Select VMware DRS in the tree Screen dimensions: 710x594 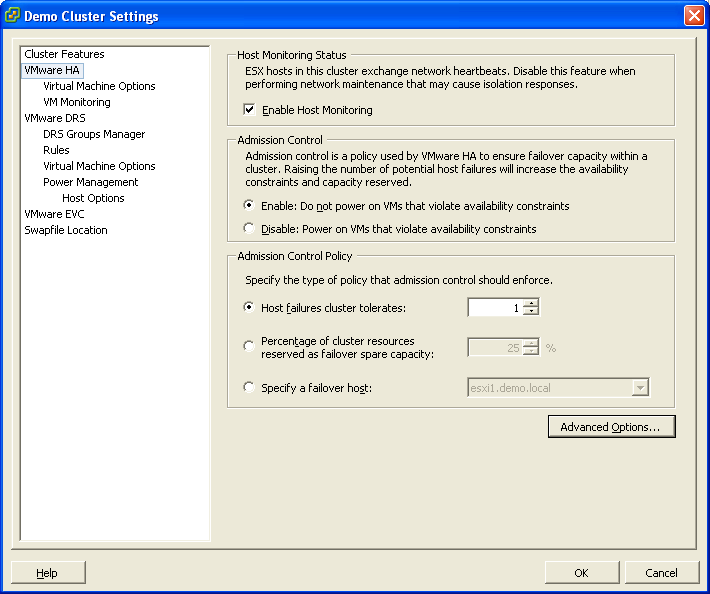(55, 118)
